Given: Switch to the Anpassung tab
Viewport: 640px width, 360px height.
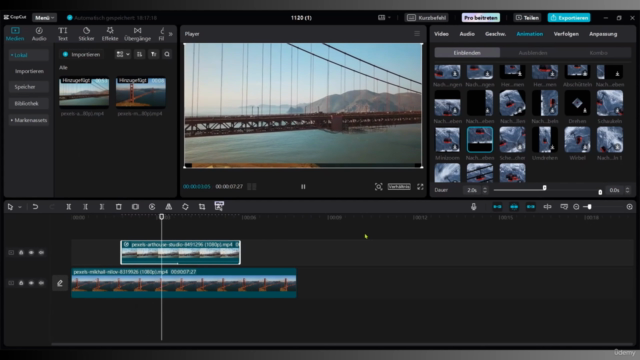Looking at the screenshot, I should (x=603, y=34).
